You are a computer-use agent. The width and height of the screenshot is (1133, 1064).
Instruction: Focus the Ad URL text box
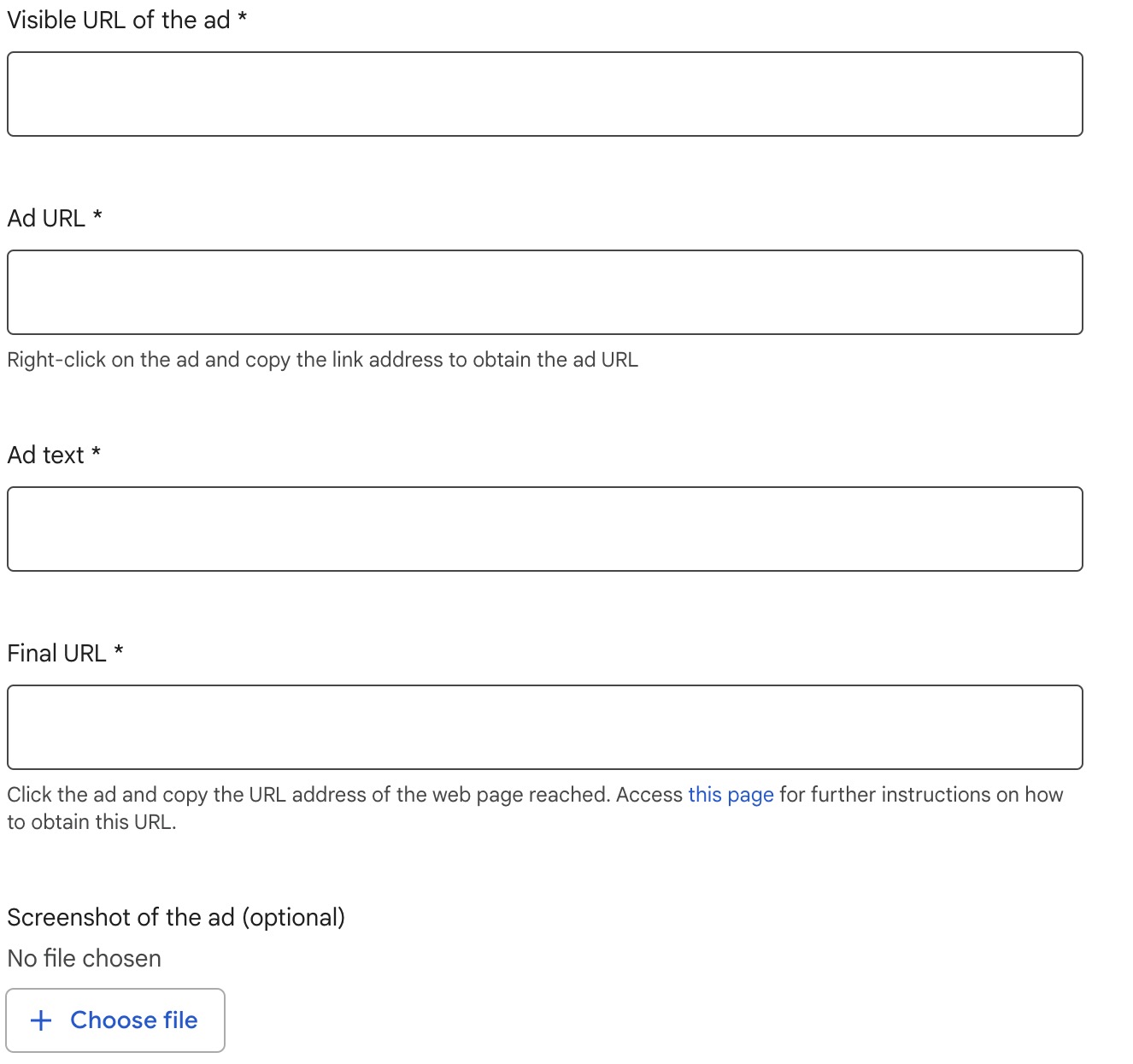(545, 292)
